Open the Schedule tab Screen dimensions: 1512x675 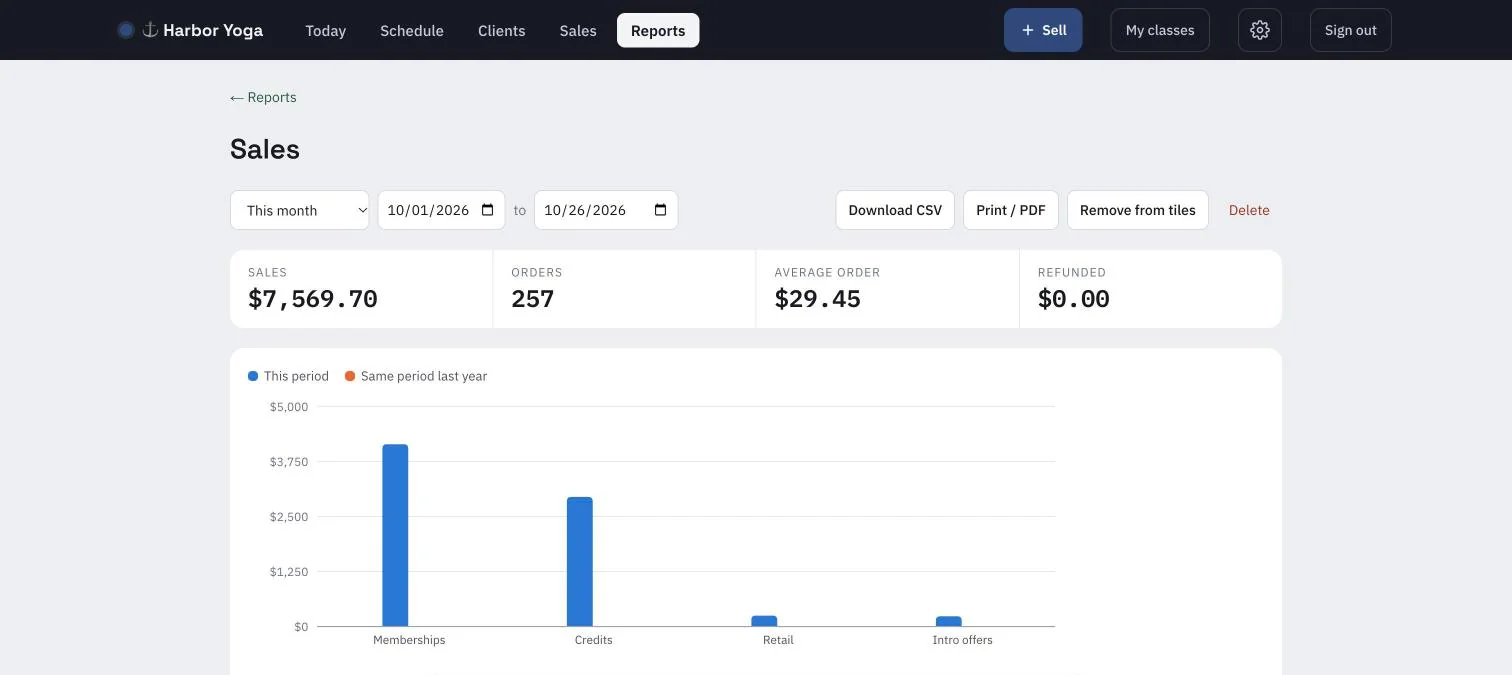click(x=412, y=31)
